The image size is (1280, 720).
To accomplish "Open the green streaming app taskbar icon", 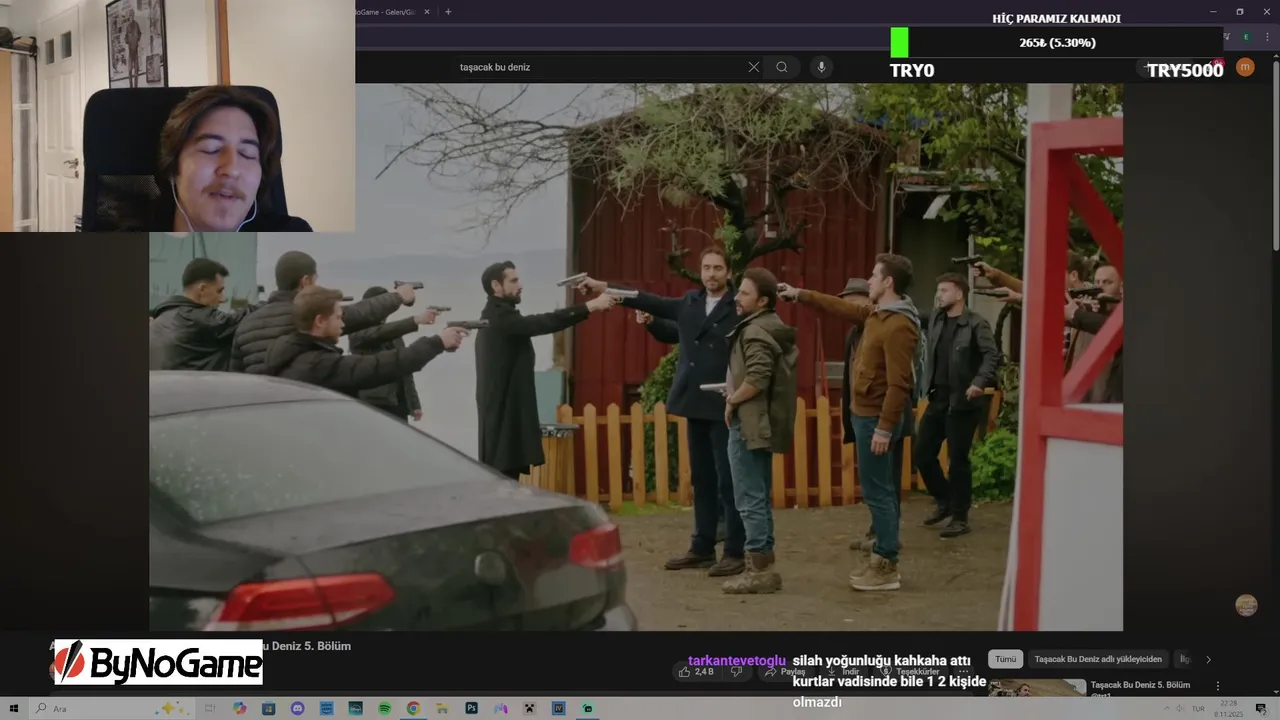I will point(588,708).
